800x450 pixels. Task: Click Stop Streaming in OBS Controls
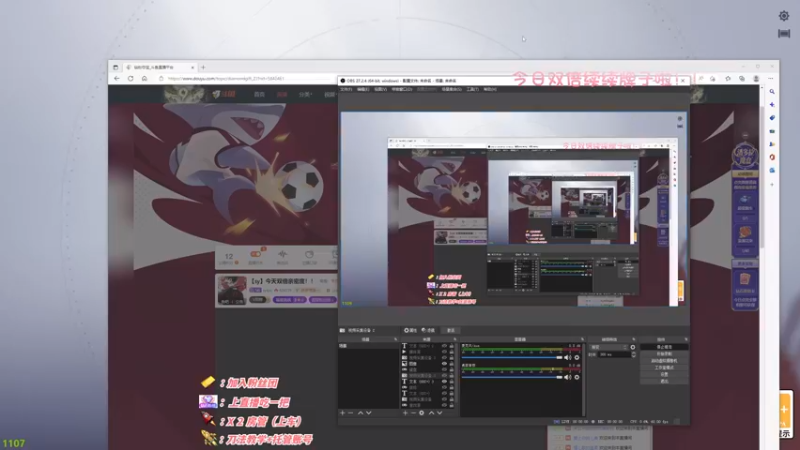pos(664,347)
